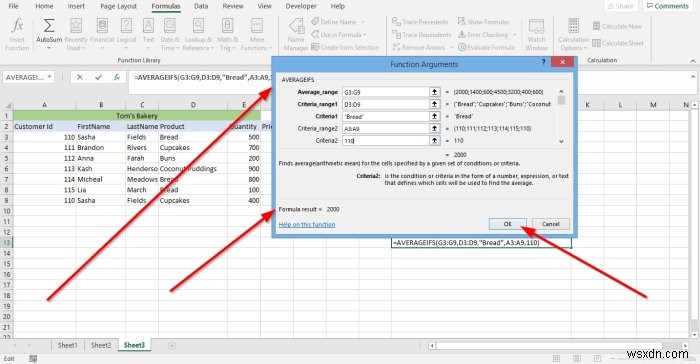Select all cells corner button
700x364 pixels.
7,105
